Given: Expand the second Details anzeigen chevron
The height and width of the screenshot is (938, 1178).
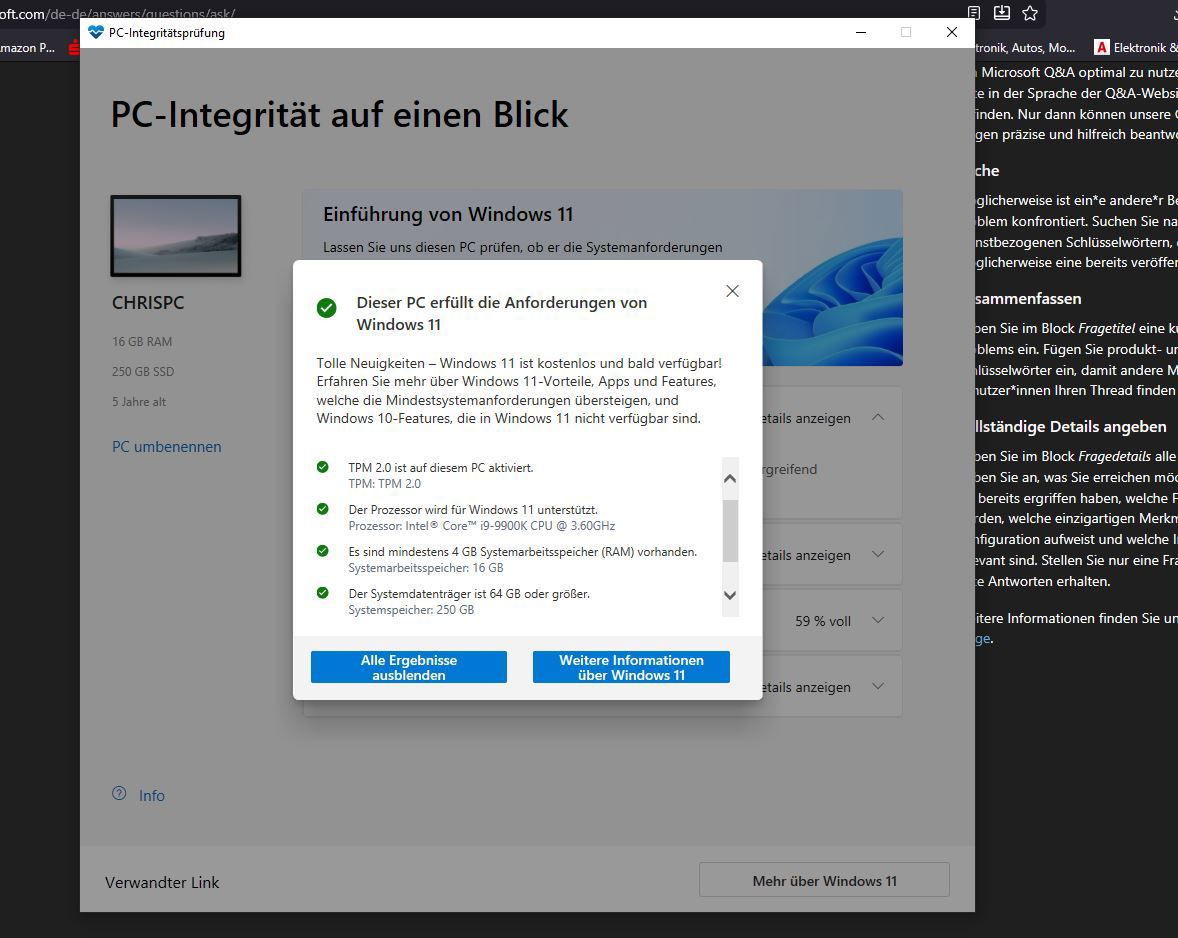Looking at the screenshot, I should click(x=877, y=554).
